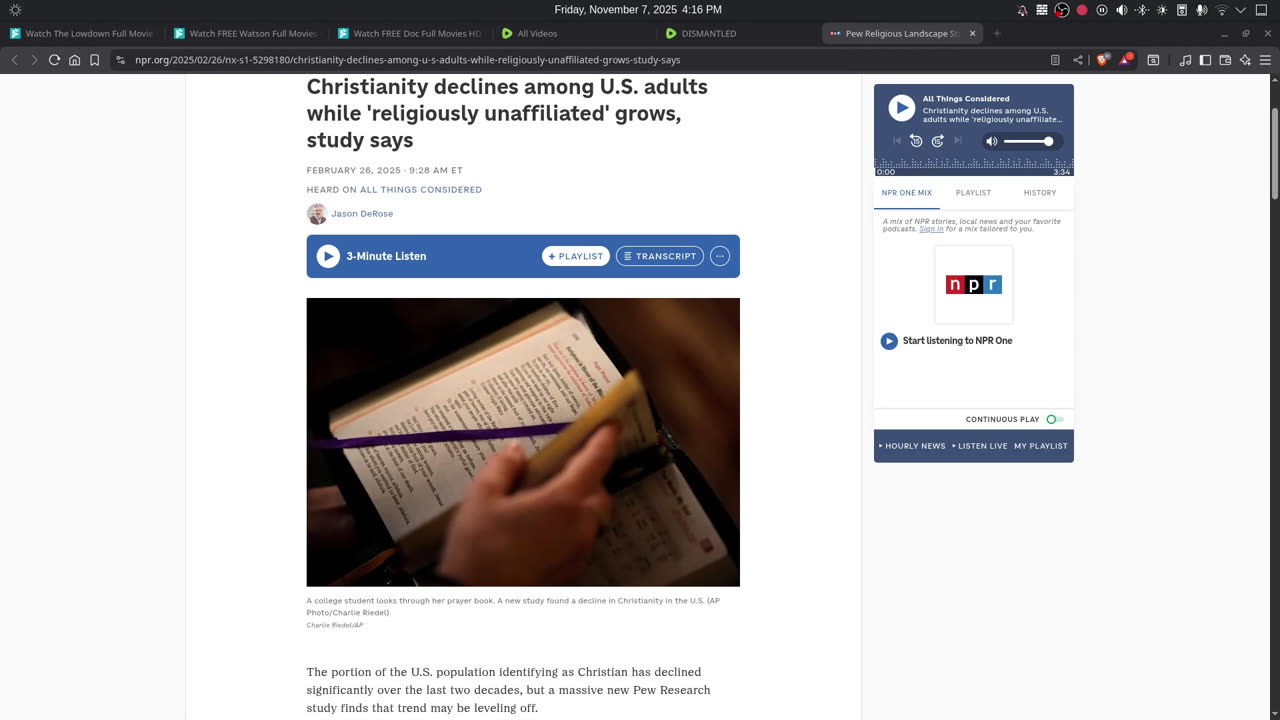Open OBS Studio tray icon
The height and width of the screenshot is (720, 1280).
point(1062,10)
